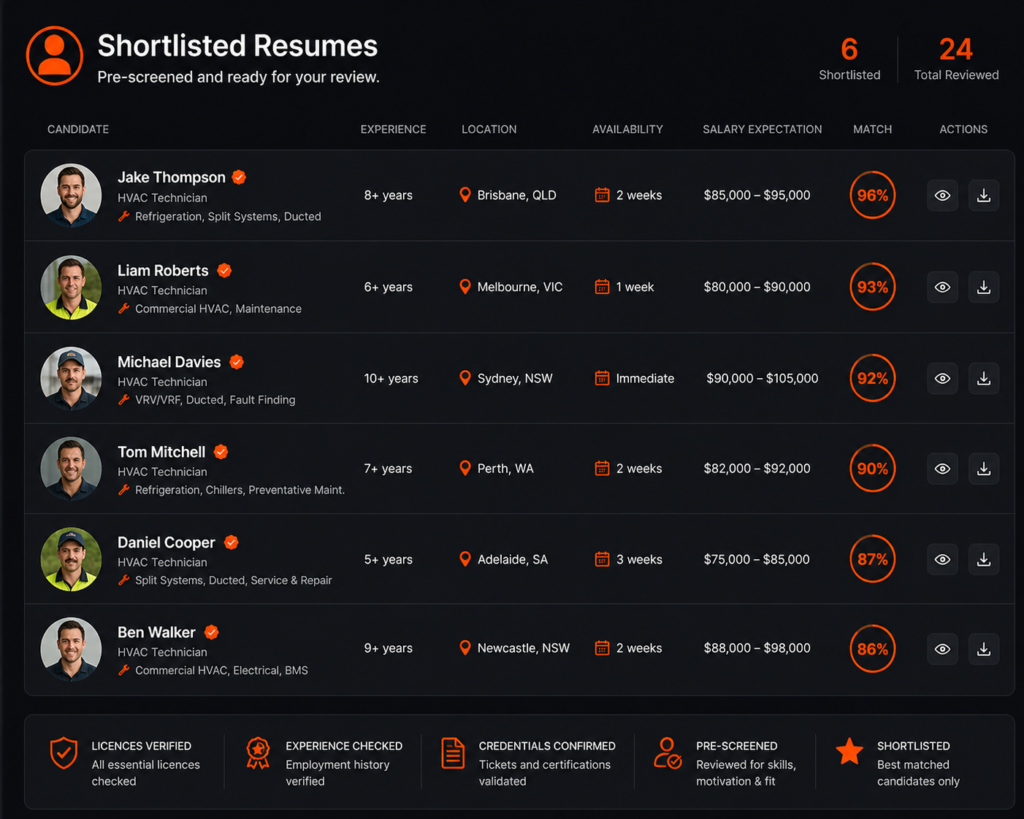Preview Daniel Cooper's resume via eye icon

tap(942, 560)
